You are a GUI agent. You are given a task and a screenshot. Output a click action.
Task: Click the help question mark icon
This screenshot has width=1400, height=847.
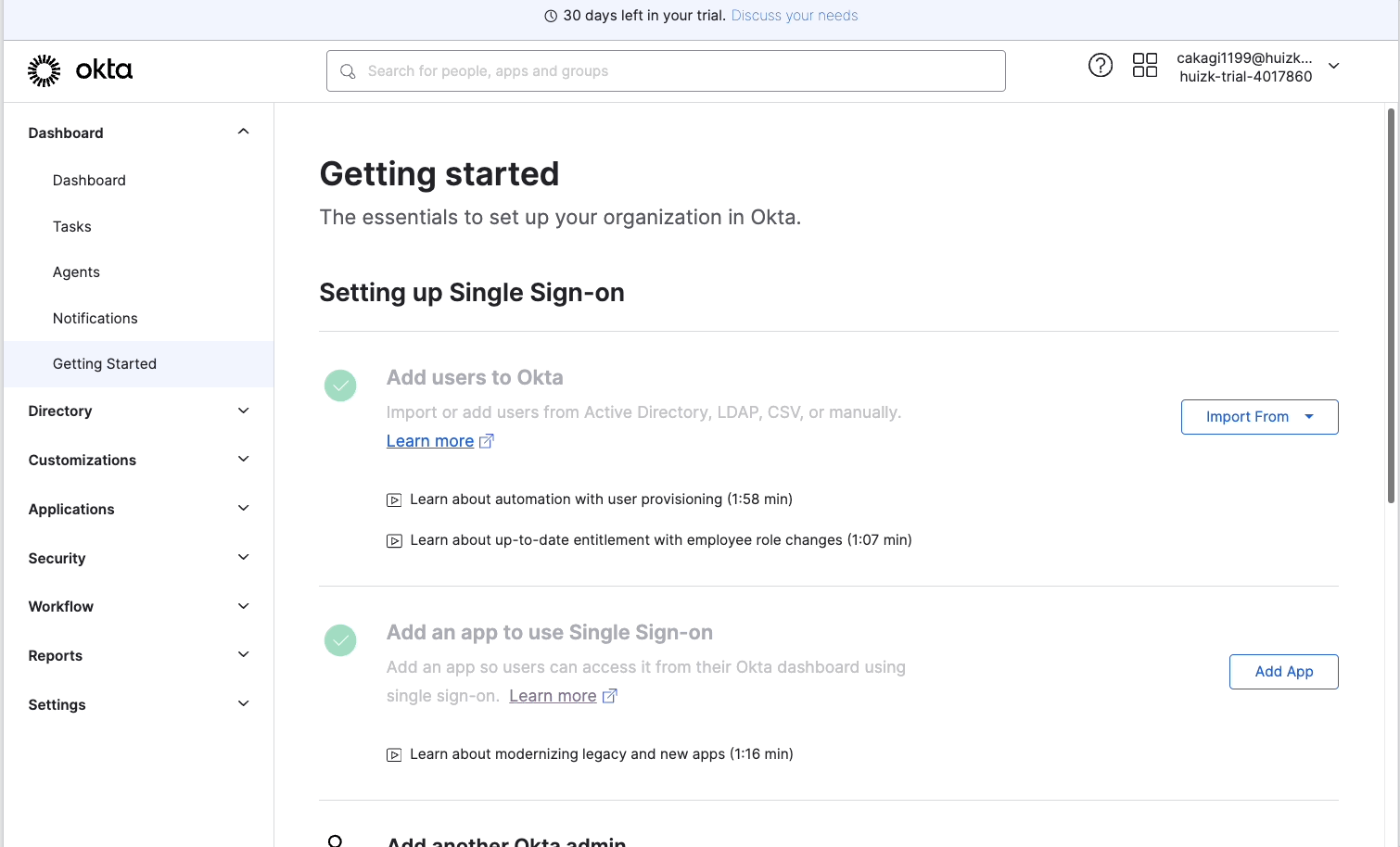[x=1101, y=65]
